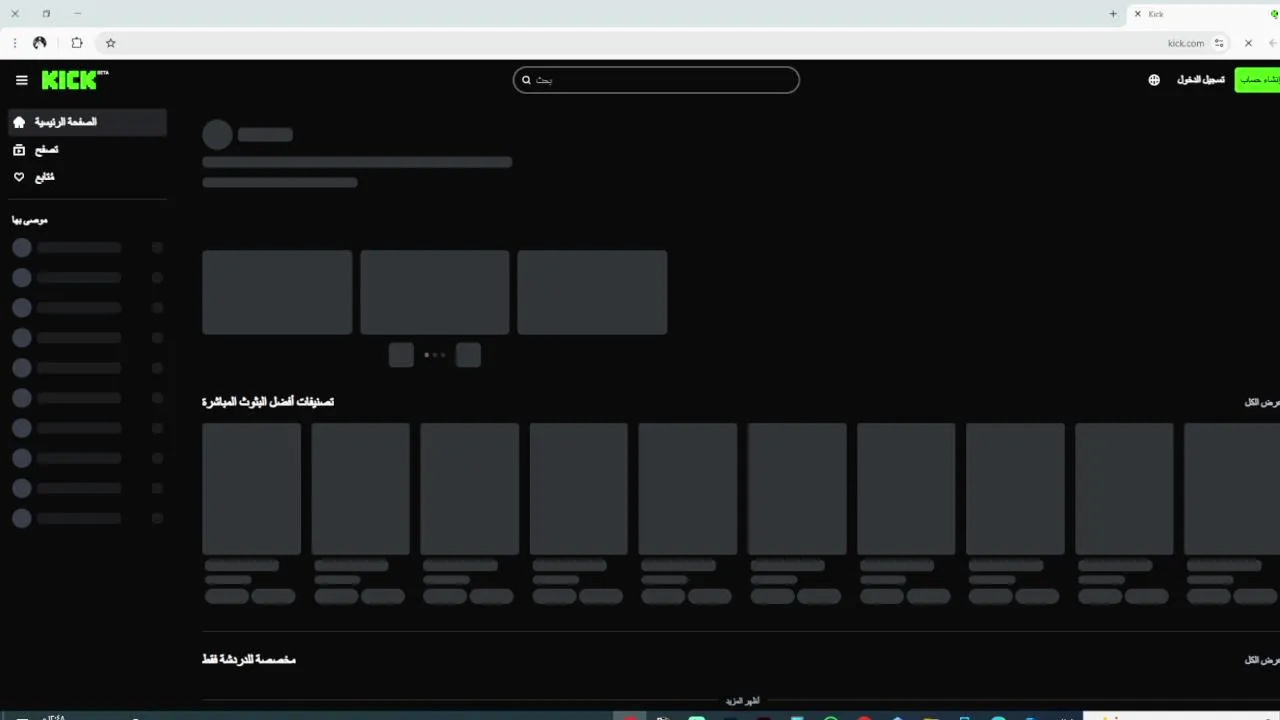The image size is (1280, 720).
Task: Bookmark this page with the star icon
Action: 111,43
